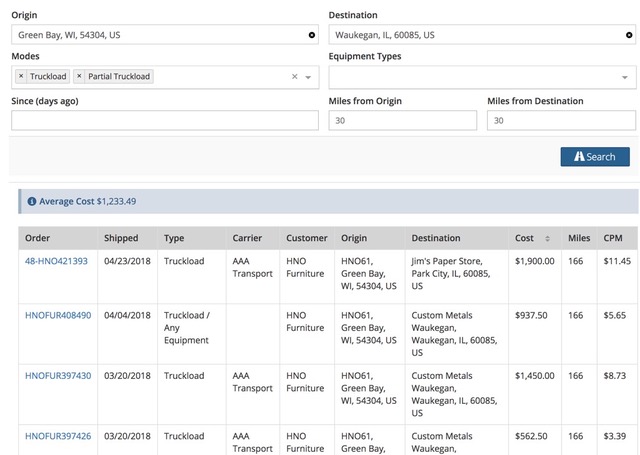
Task: Open order 48-HNO421393
Action: point(56,261)
